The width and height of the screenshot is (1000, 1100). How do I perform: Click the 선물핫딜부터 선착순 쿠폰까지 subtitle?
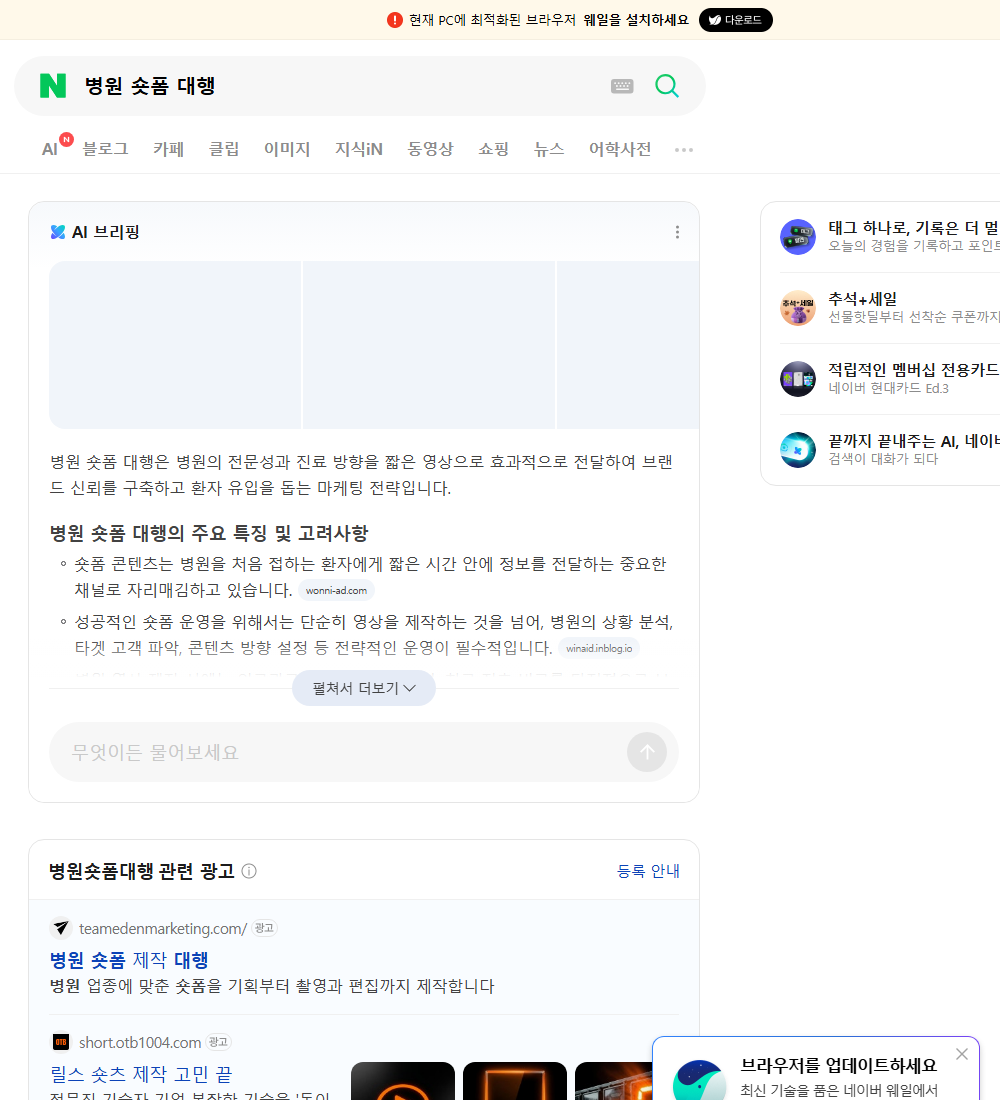[x=914, y=316]
